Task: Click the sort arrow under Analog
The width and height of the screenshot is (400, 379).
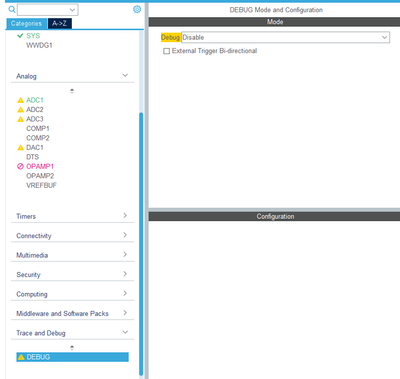Action: [x=72, y=91]
